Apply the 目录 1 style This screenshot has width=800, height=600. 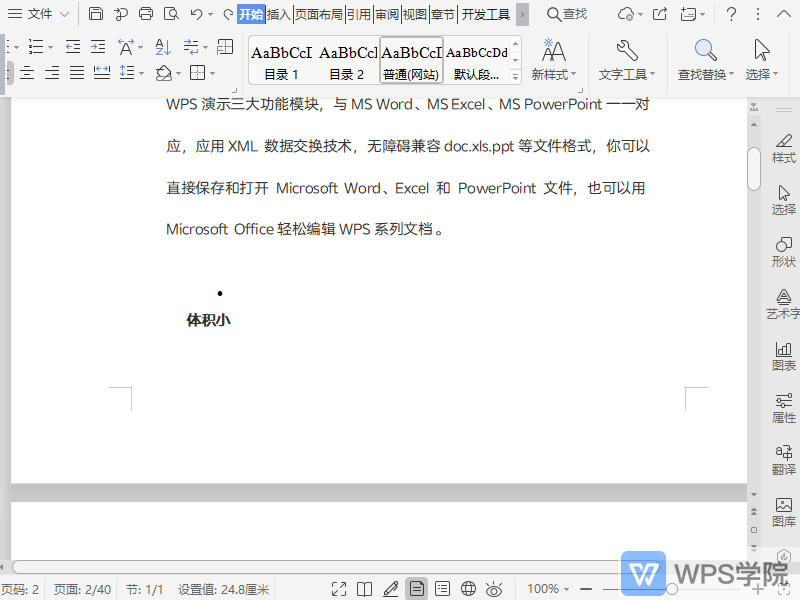[x=281, y=60]
